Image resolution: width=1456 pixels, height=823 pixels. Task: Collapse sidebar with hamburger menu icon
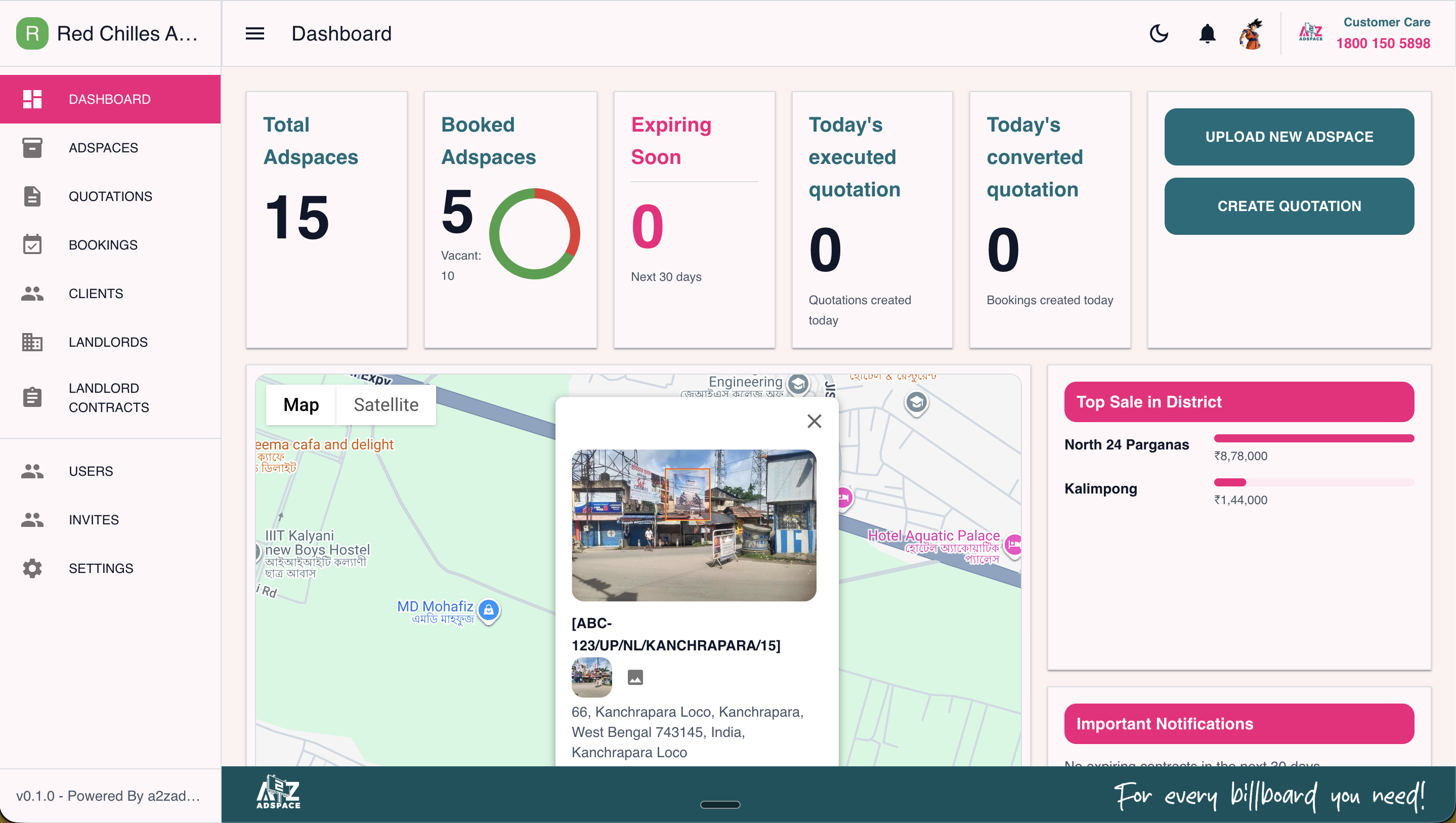coord(255,33)
